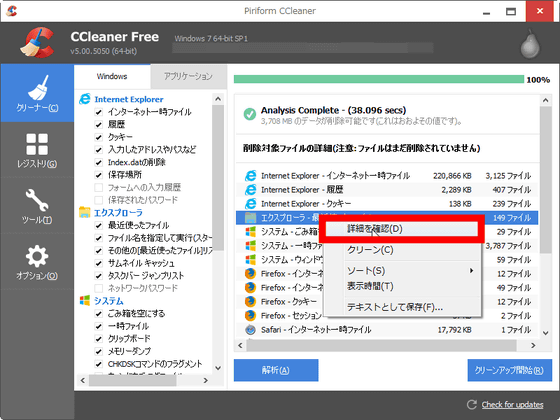
Task: Toggle タスクバー ジャンプリスト checkbox
Action: 99,276
